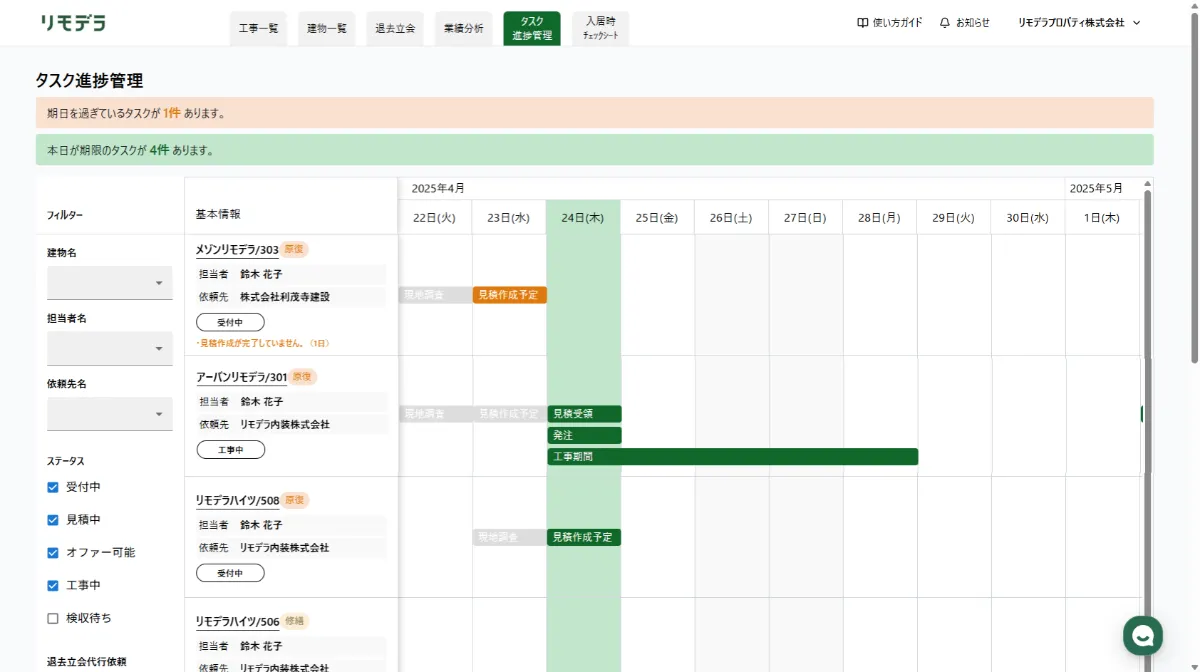This screenshot has width=1200, height=672.
Task: Go to the 工事一覧 tab
Action: pyautogui.click(x=258, y=29)
